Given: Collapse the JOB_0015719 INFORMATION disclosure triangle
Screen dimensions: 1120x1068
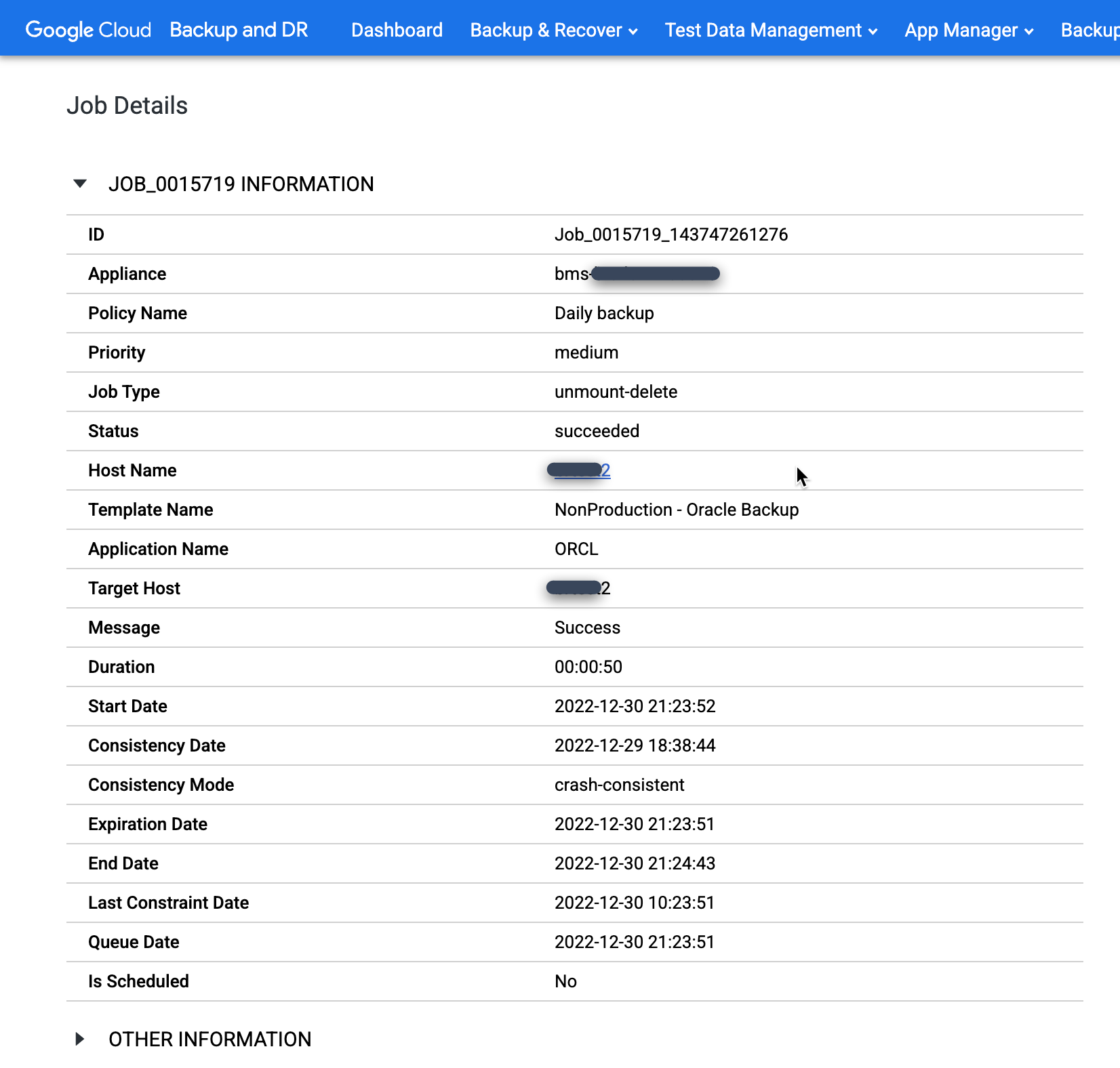Looking at the screenshot, I should coord(80,184).
